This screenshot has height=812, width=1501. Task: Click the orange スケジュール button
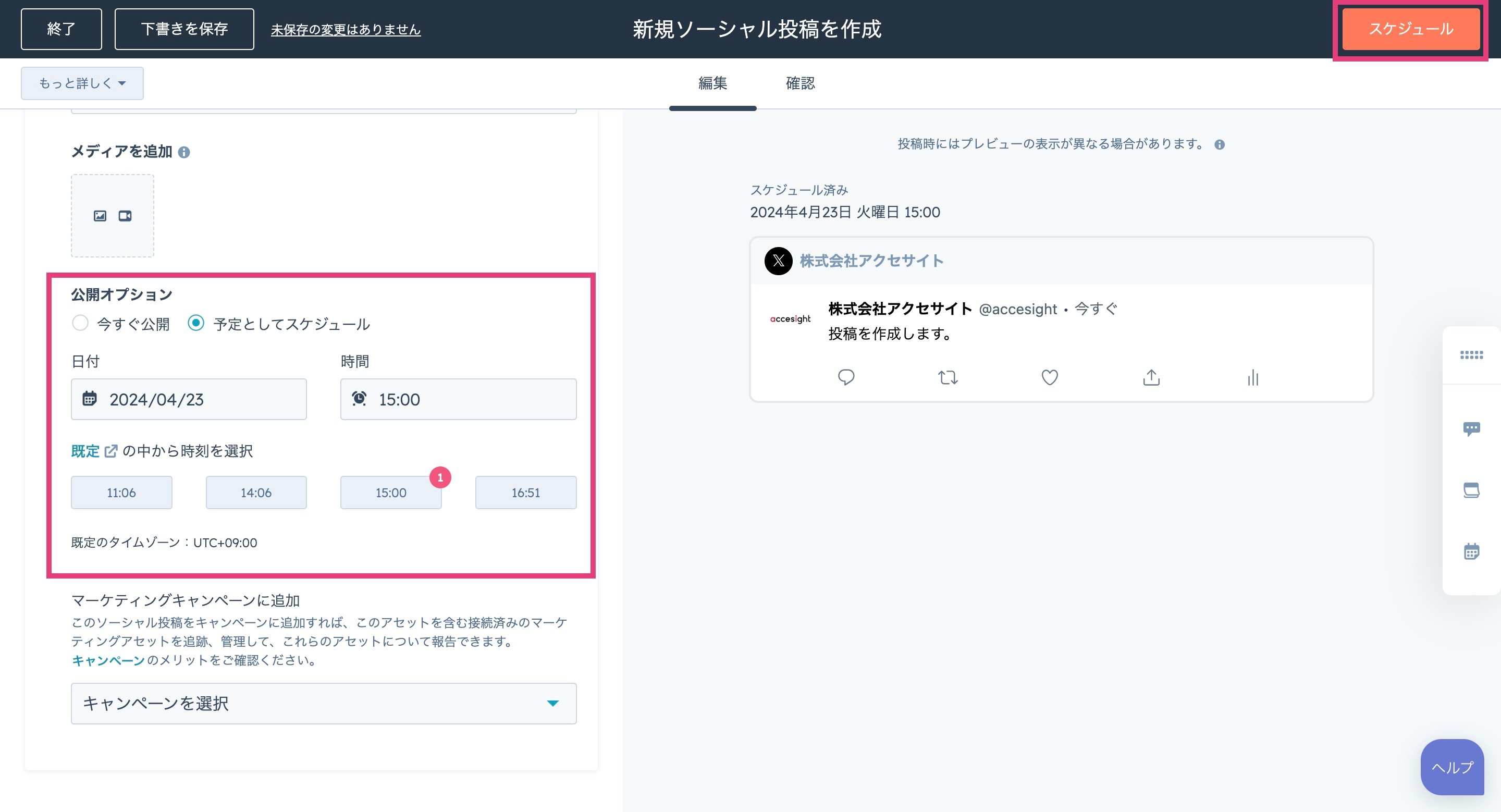tap(1411, 29)
